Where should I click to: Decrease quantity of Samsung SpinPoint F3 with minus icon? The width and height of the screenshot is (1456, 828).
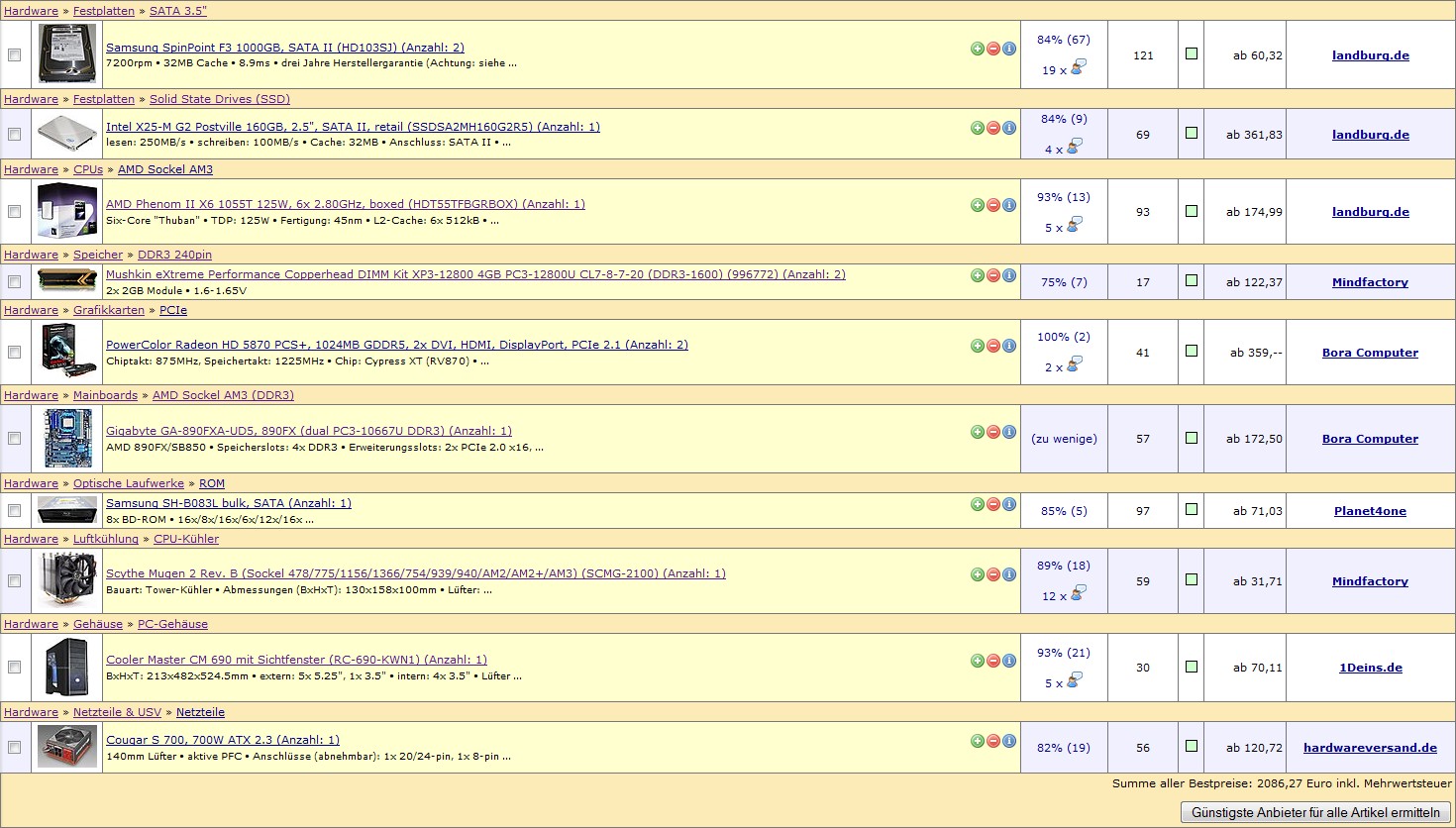[993, 49]
